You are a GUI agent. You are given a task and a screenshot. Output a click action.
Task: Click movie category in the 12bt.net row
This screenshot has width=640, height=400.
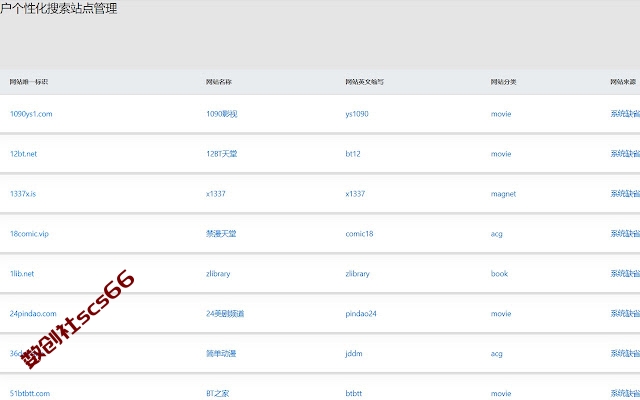click(x=501, y=154)
